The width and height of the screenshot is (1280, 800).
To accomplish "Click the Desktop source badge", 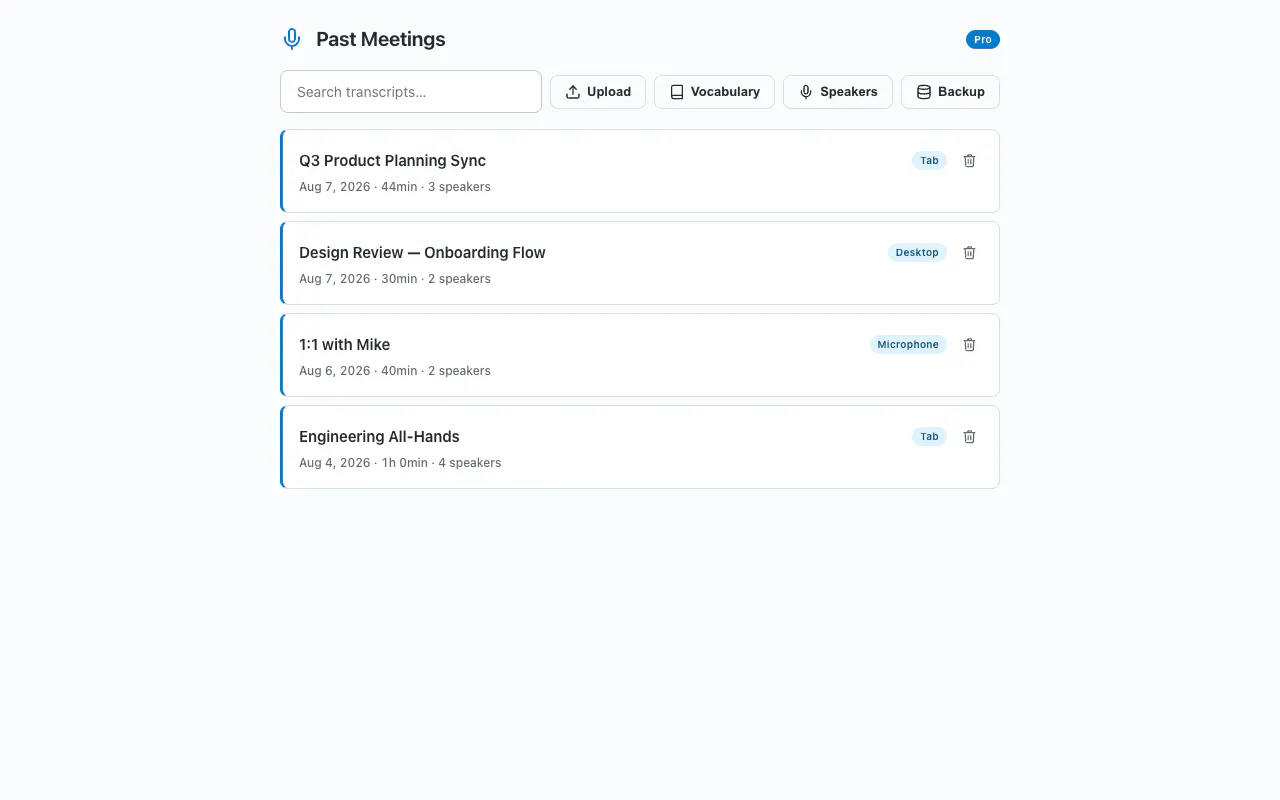I will (917, 253).
